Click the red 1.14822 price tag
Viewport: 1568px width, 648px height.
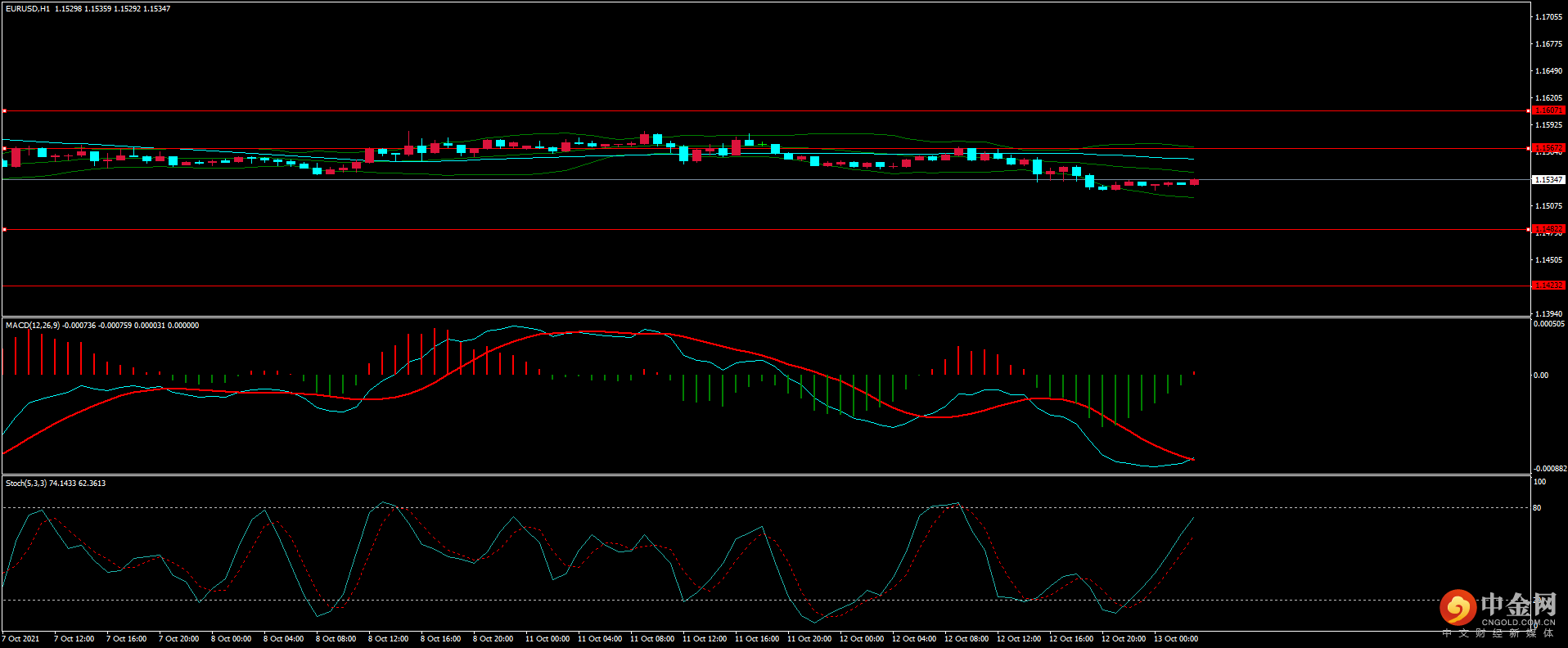pyautogui.click(x=1548, y=229)
